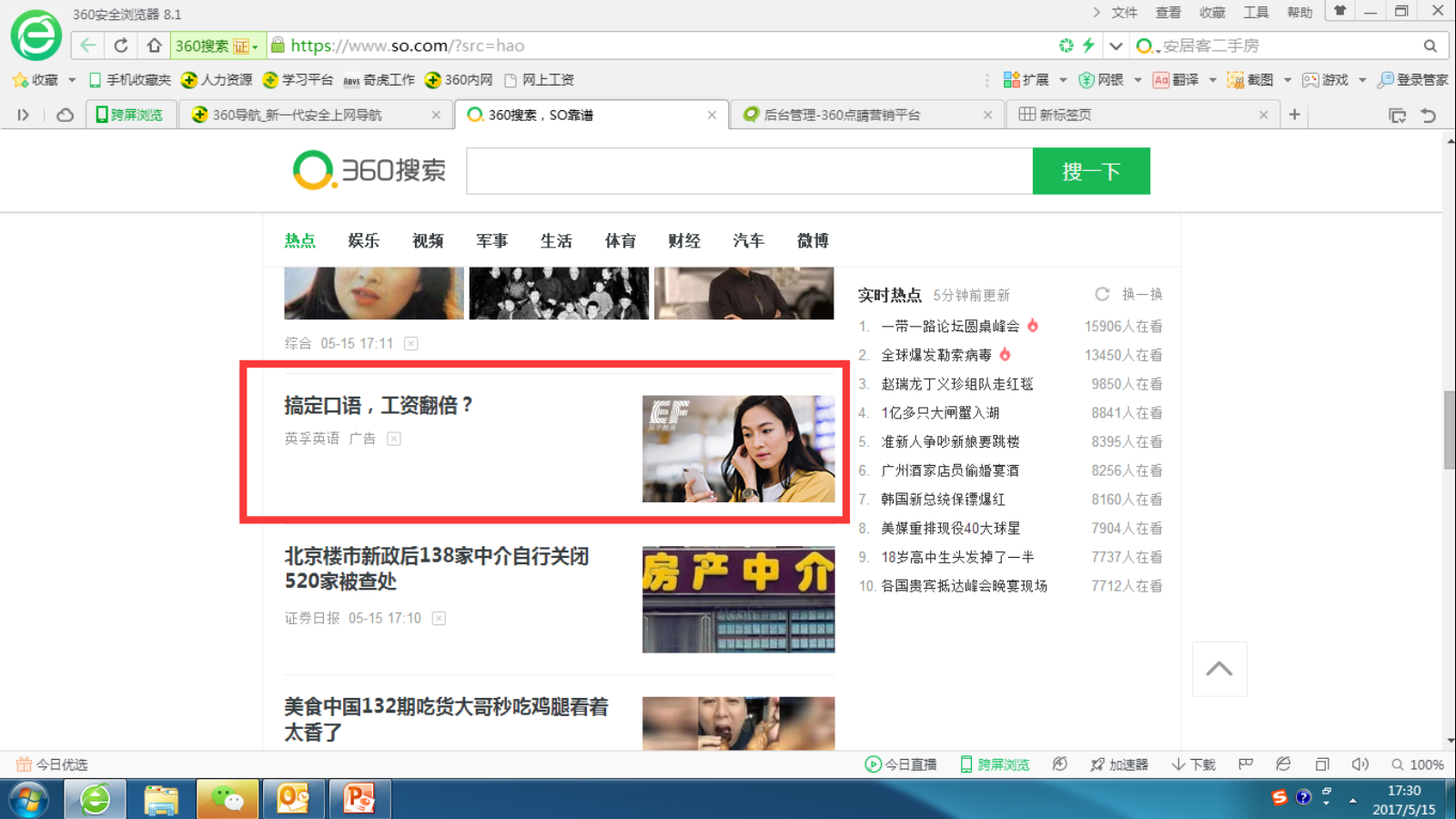Expand the 扩展 extensions dropdown arrow
Screen dimensions: 1456x819
(1063, 80)
